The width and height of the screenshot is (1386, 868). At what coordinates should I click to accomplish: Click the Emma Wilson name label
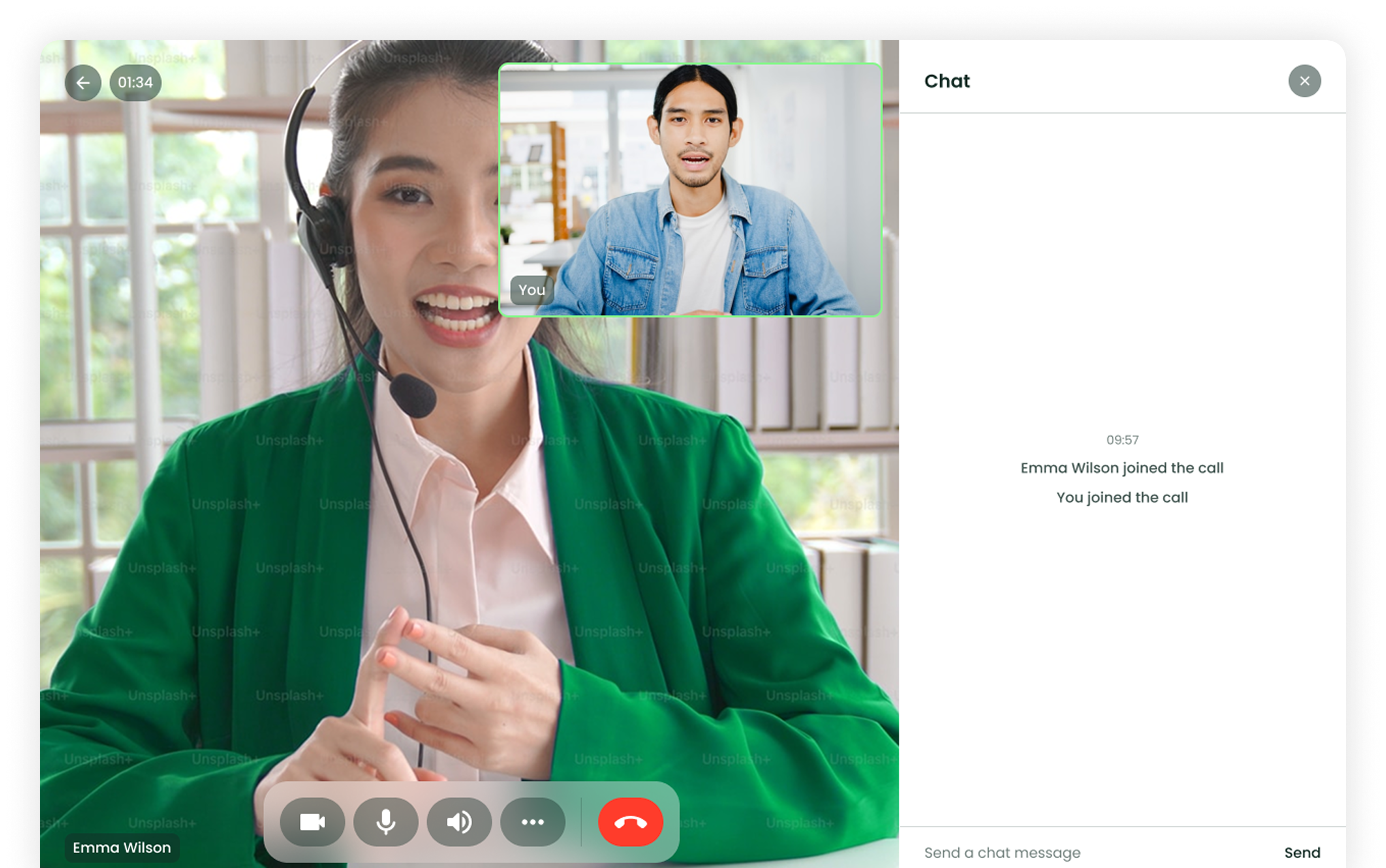coord(122,847)
